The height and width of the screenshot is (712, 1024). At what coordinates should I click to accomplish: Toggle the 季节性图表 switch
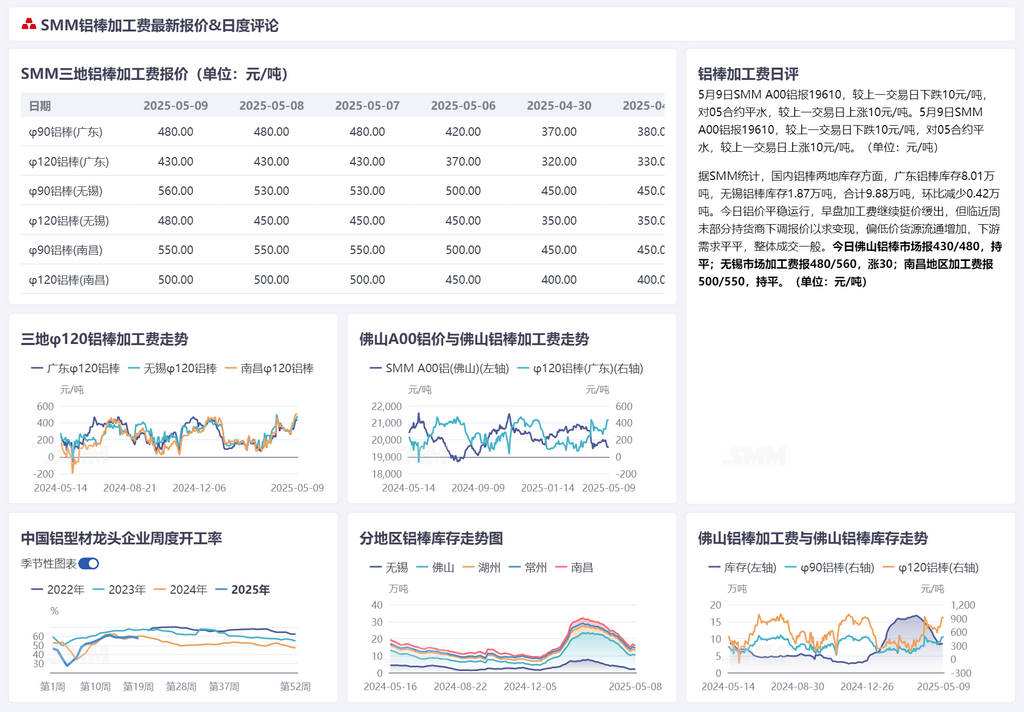click(x=89, y=564)
